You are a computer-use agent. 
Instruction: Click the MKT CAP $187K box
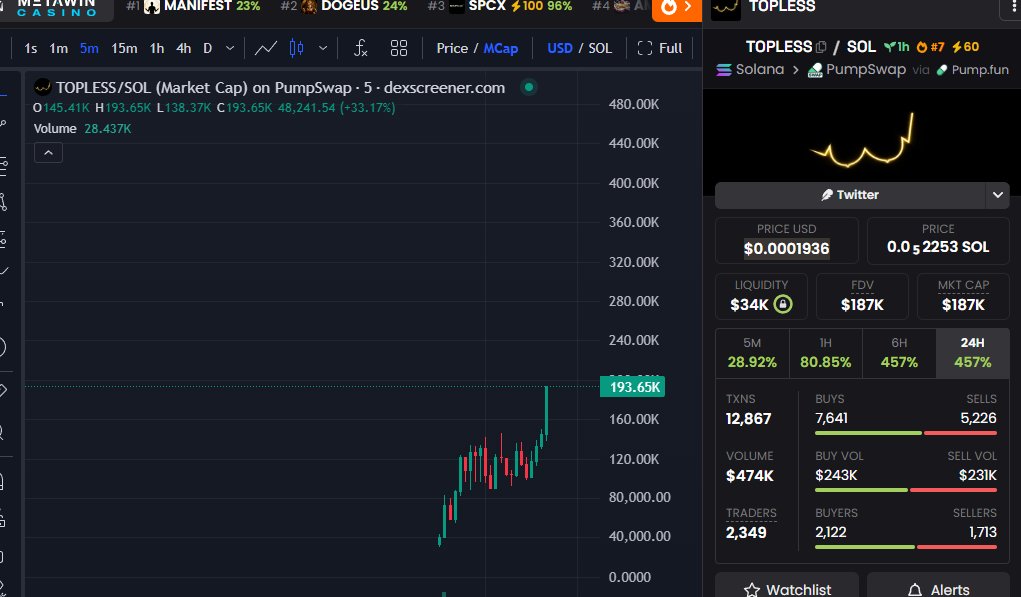963,296
